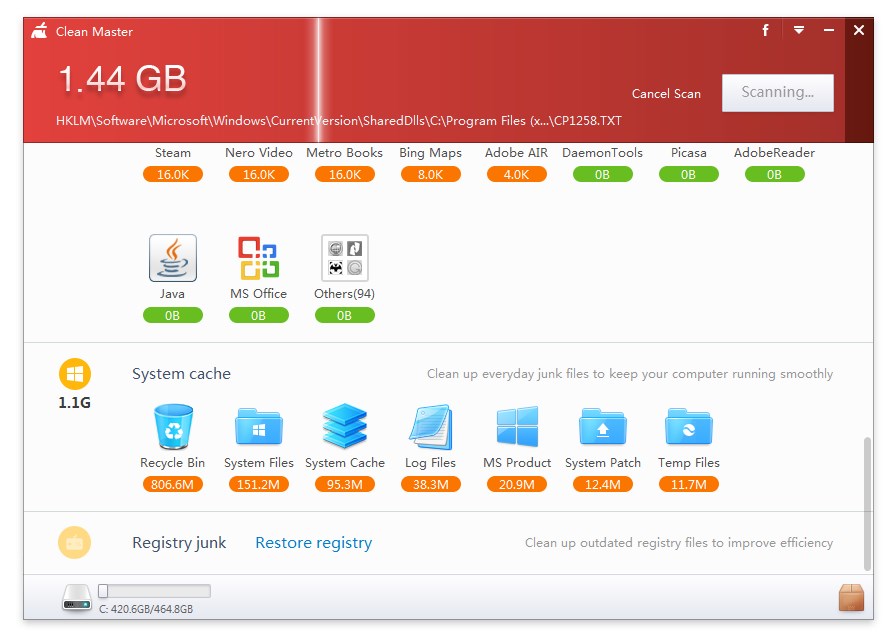Image resolution: width=895 pixels, height=637 pixels.
Task: Click the Java 0B badge
Action: point(173,315)
